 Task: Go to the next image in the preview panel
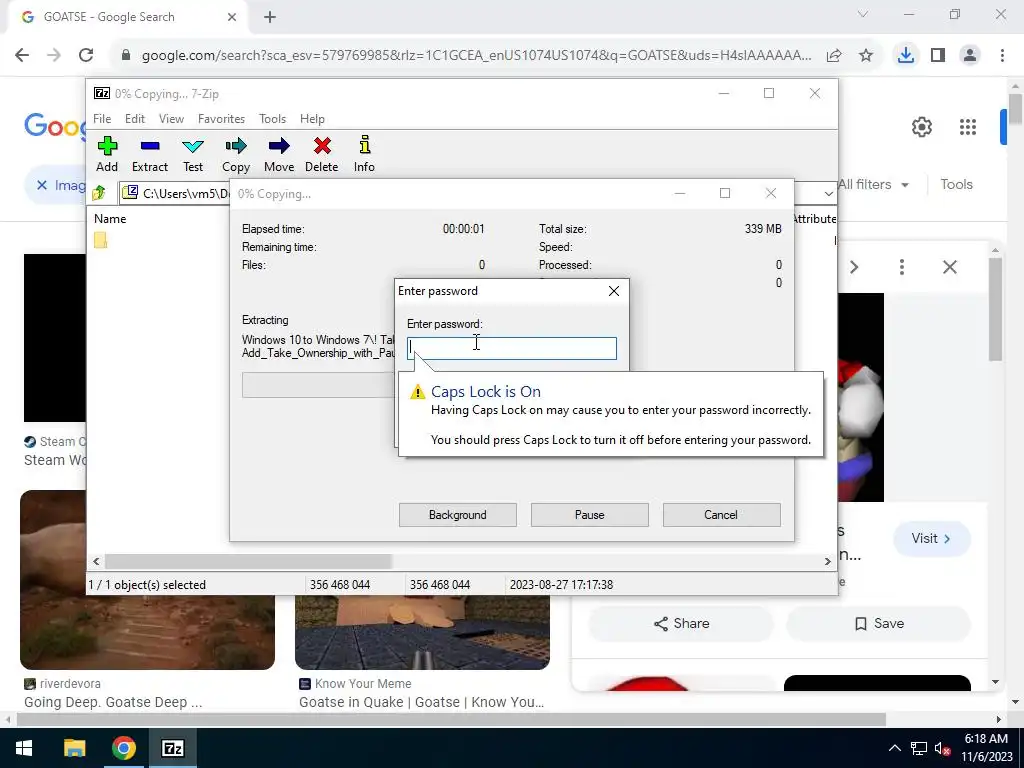(x=854, y=266)
